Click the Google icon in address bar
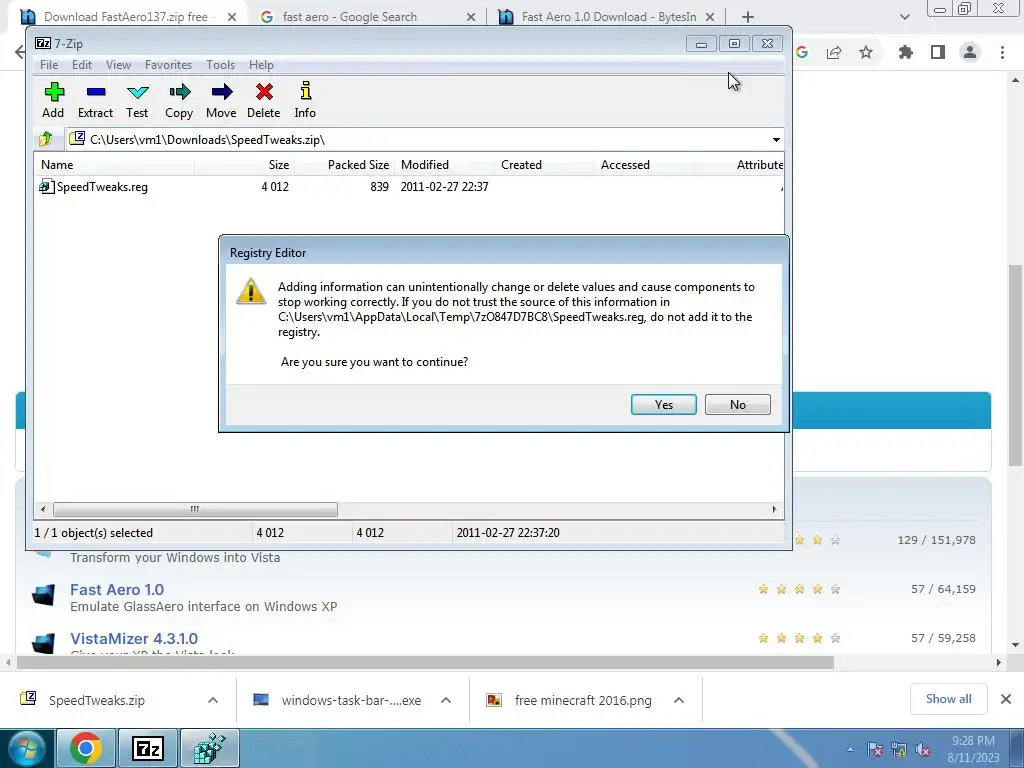The height and width of the screenshot is (768, 1024). click(x=802, y=52)
